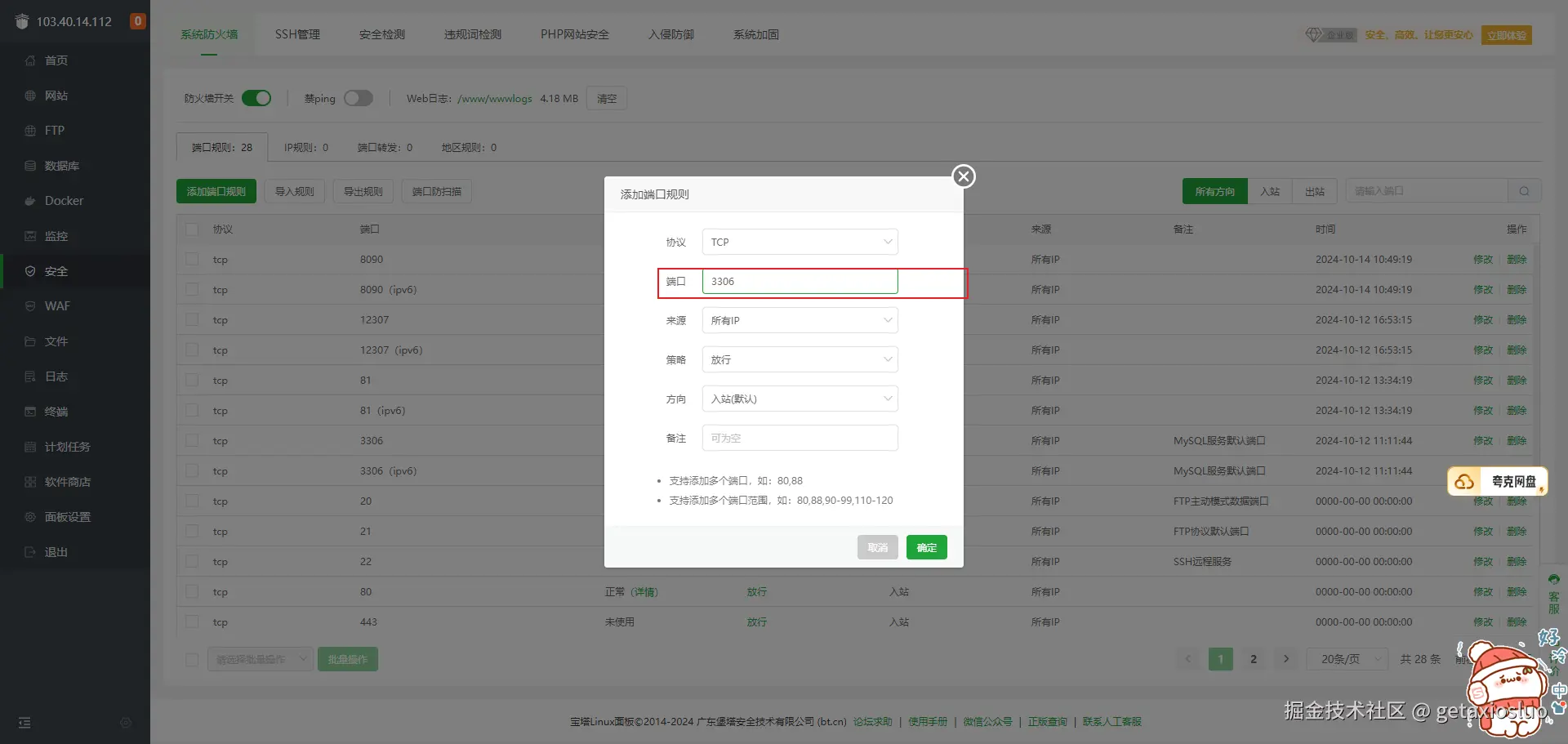Open the PHP网站安全 tab
Viewport: 1568px width, 744px height.
coord(575,34)
